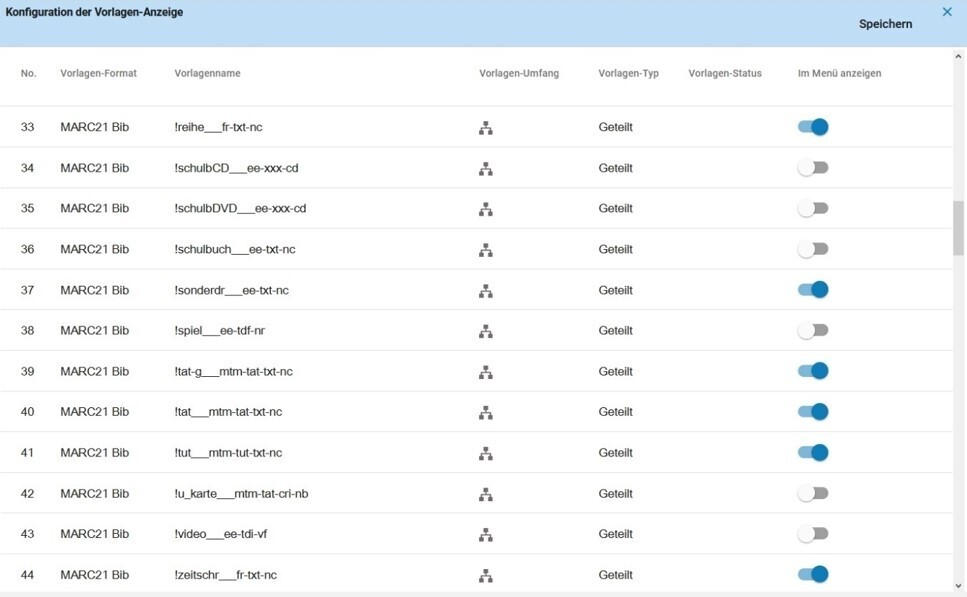This screenshot has width=967, height=597.
Task: Click the hierarchy icon for !spiel___ee-tdf-nr
Action: pos(486,331)
